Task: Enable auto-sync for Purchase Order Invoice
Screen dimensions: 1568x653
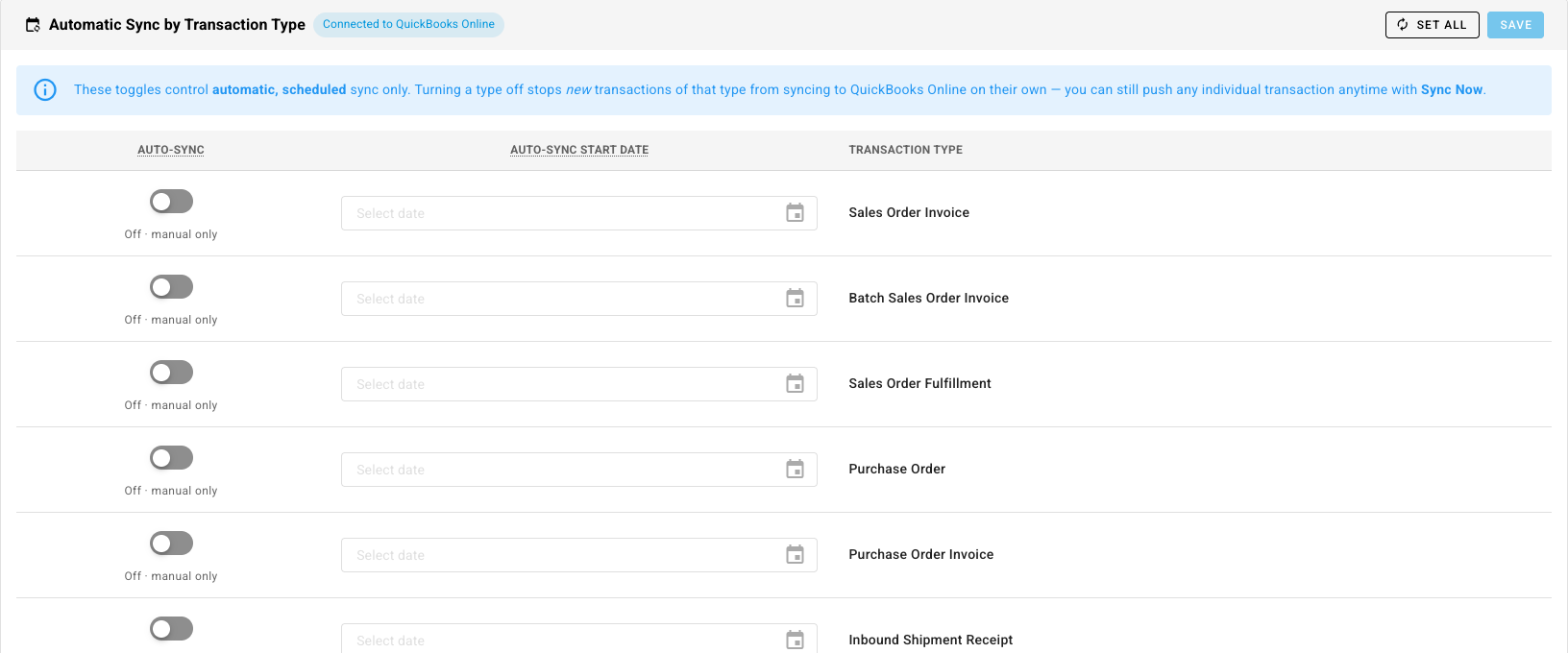Action: 171,544
